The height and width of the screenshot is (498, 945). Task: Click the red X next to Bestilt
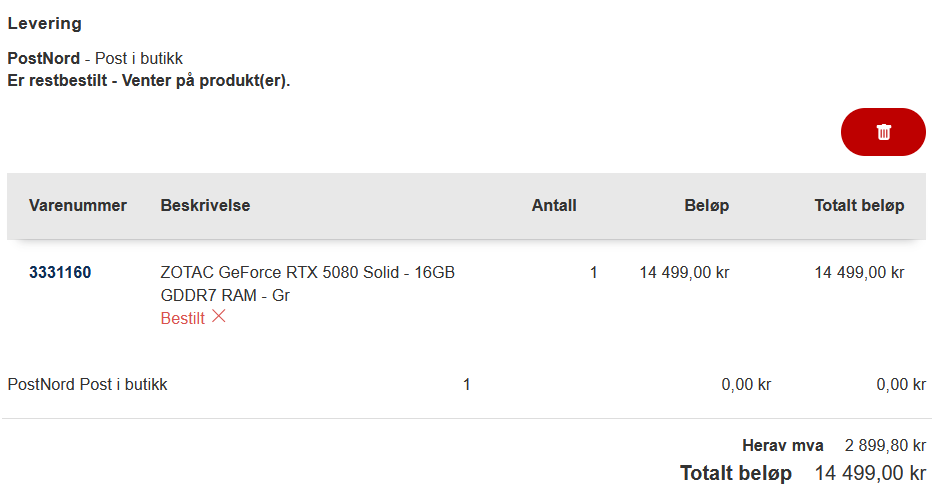point(219,317)
